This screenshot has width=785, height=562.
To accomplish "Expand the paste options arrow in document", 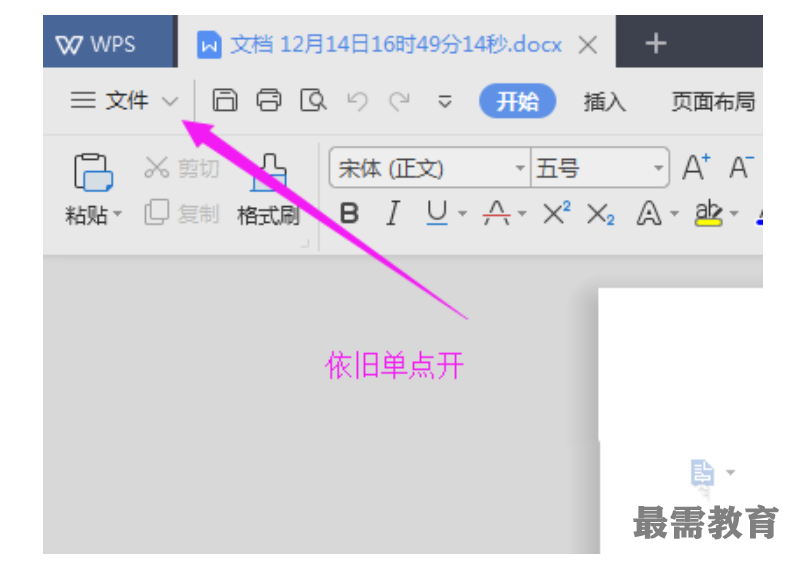I will pos(730,472).
